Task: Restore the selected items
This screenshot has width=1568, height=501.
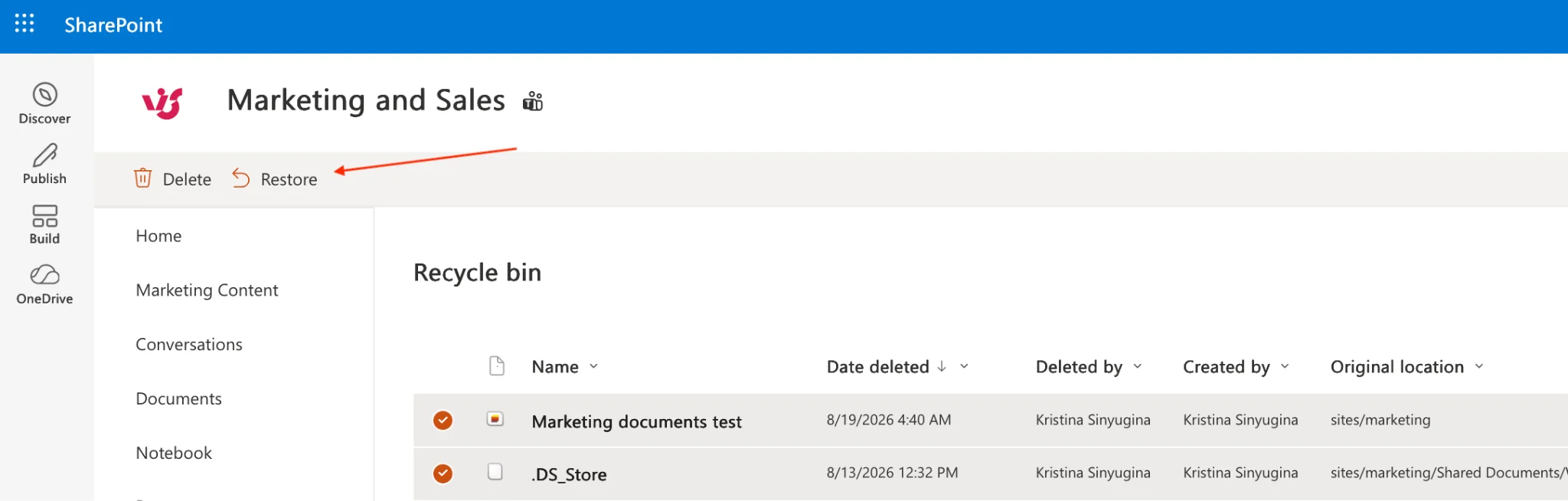Action: point(274,179)
